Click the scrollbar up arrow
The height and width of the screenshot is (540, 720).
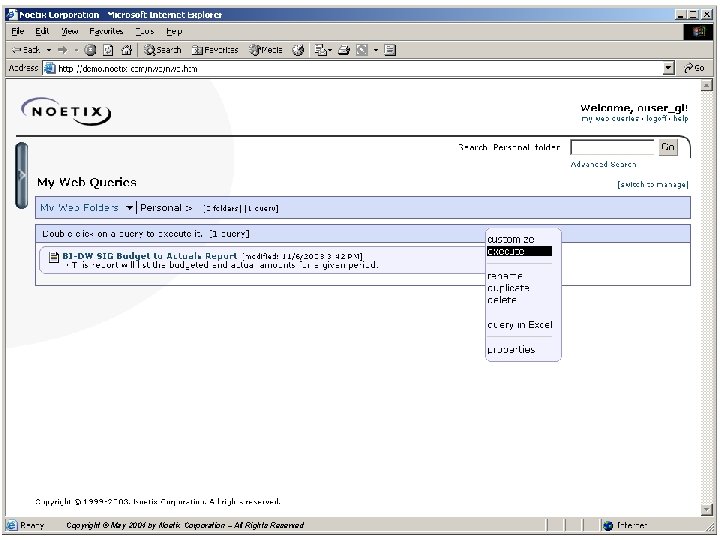[x=706, y=85]
